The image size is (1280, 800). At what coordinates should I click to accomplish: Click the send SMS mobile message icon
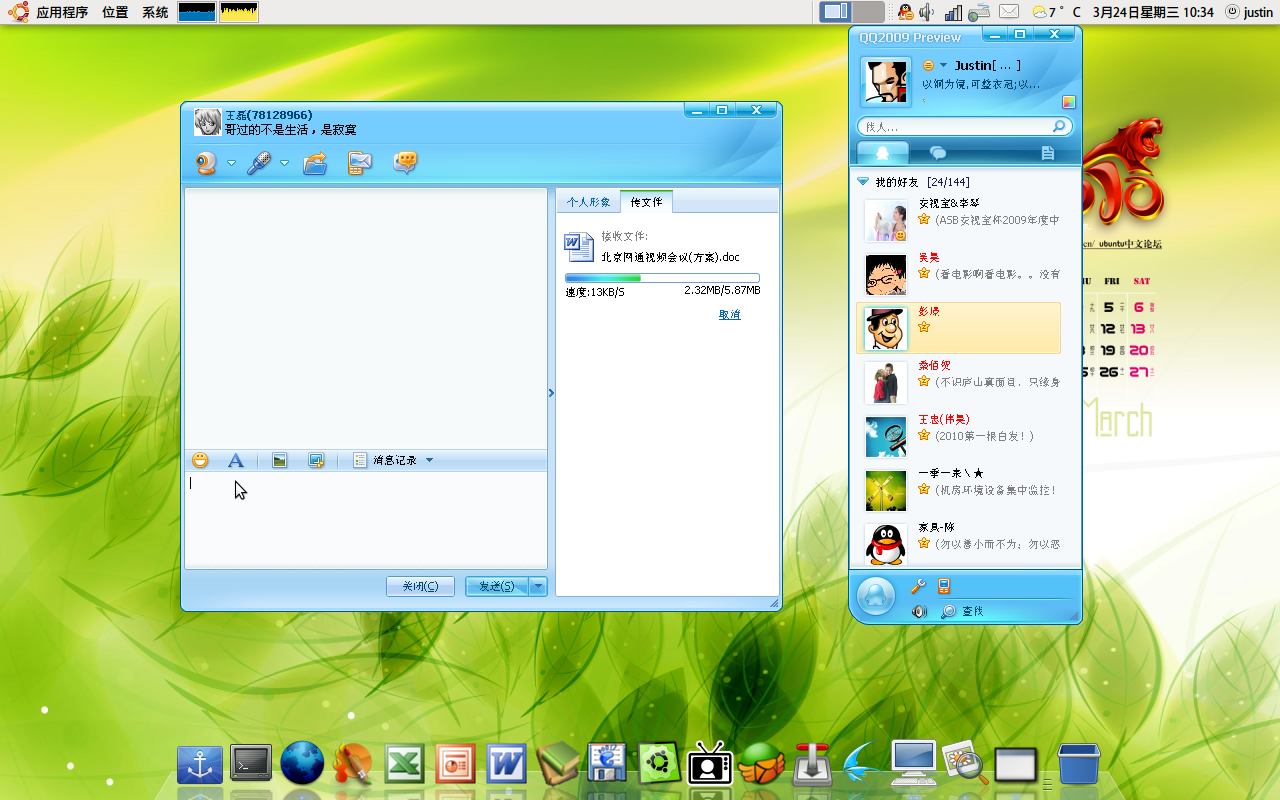pyautogui.click(x=360, y=163)
